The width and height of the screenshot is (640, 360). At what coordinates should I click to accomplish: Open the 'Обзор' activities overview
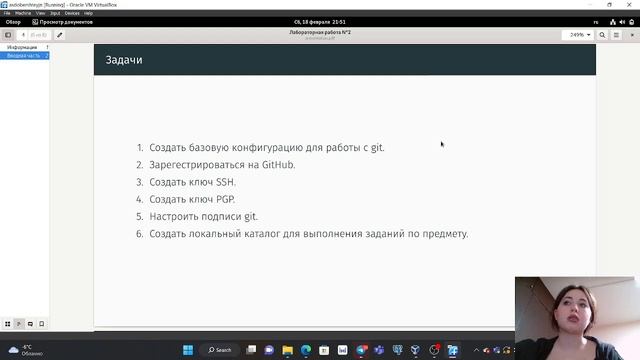pyautogui.click(x=13, y=22)
